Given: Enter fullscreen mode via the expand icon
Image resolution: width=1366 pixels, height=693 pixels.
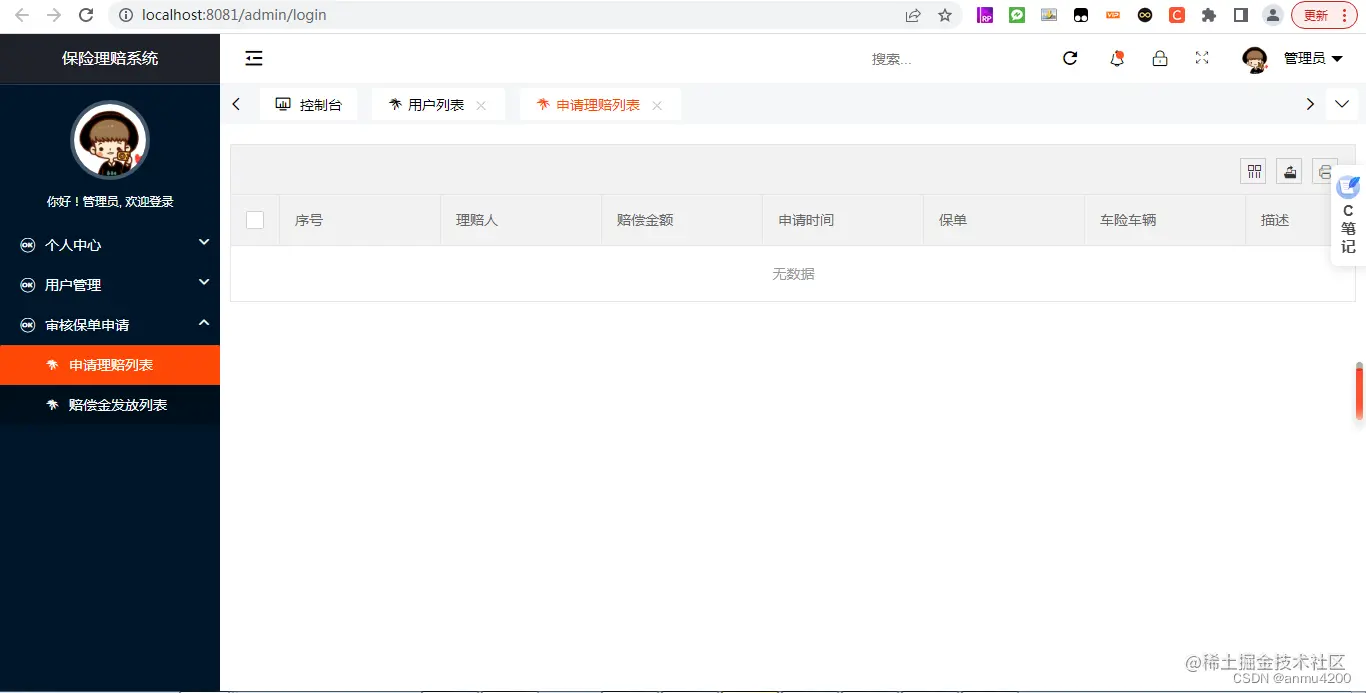Looking at the screenshot, I should pyautogui.click(x=1201, y=58).
